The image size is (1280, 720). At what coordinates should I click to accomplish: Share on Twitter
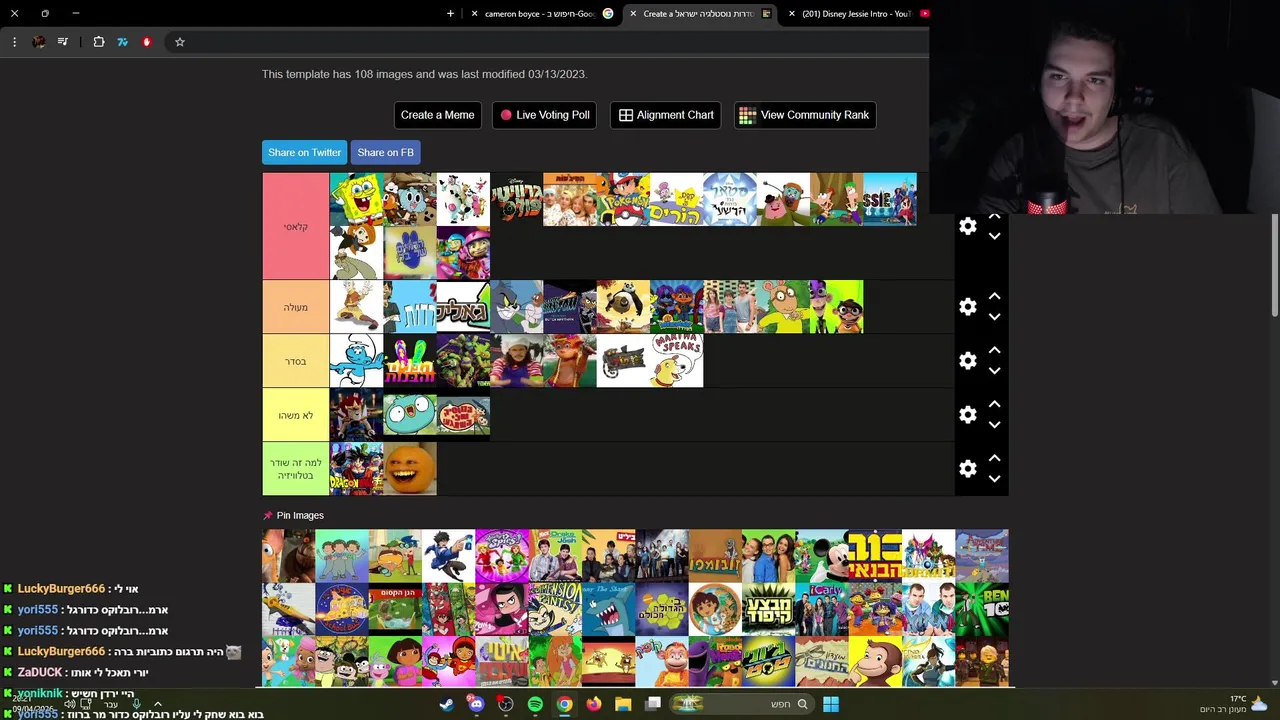304,152
